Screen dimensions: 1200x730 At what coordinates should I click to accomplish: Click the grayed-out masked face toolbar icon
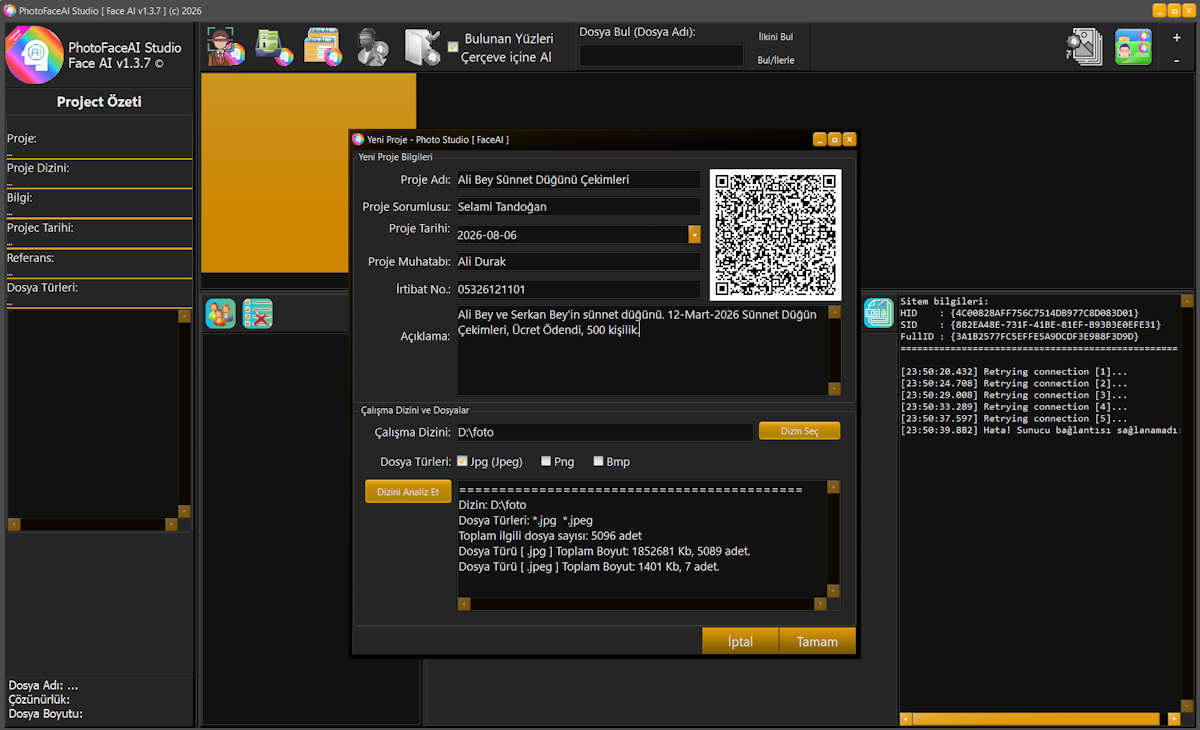point(373,47)
